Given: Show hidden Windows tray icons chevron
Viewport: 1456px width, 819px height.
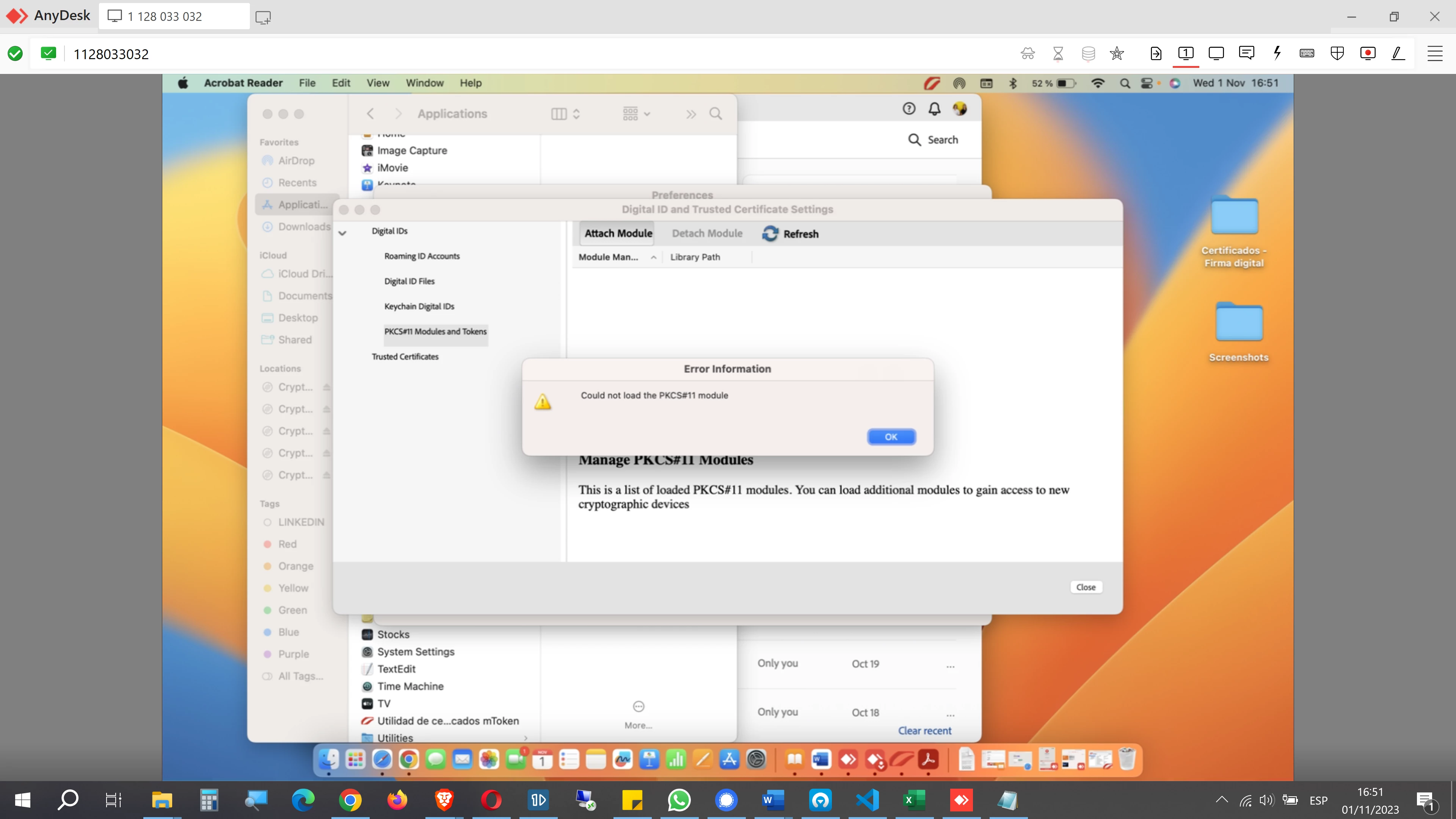Looking at the screenshot, I should (1221, 800).
